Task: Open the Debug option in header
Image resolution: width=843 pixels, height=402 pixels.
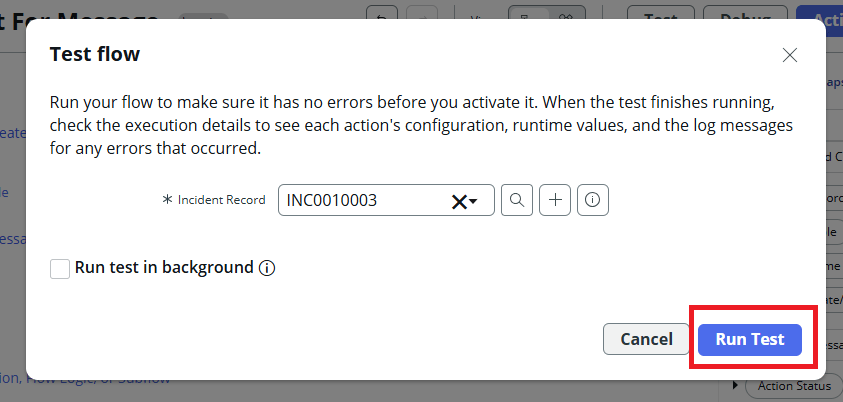Action: pos(745,14)
